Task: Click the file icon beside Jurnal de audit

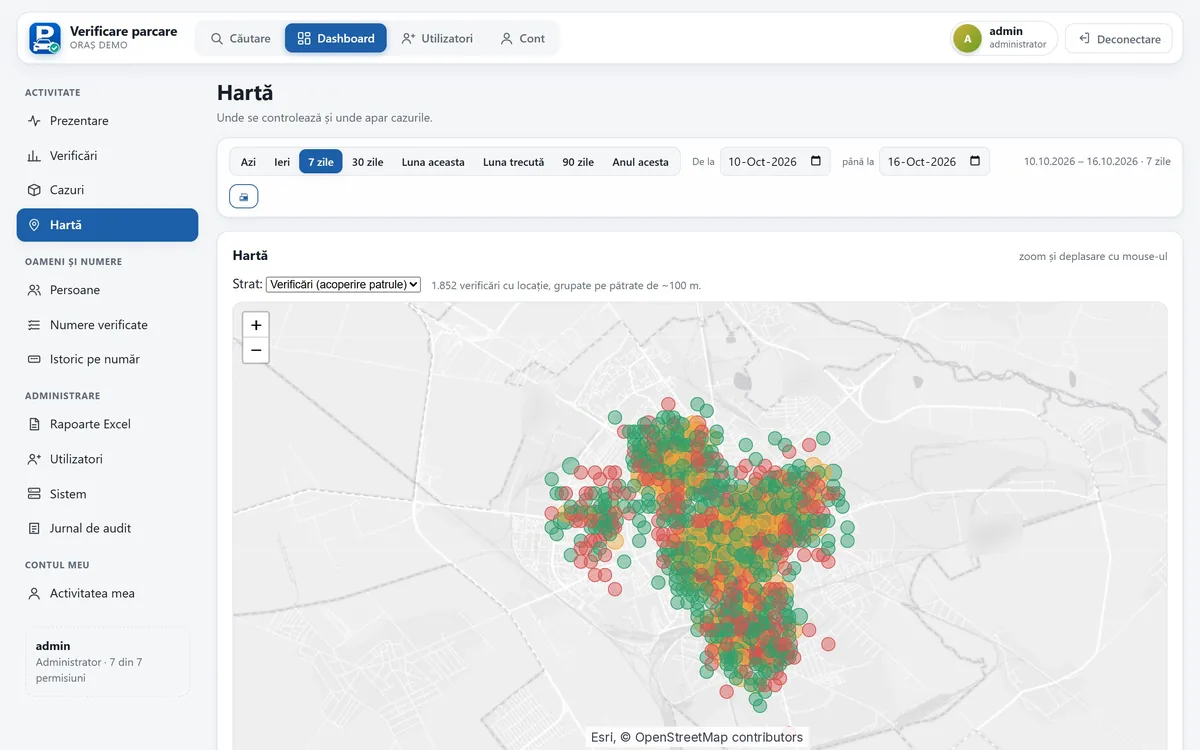Action: coord(34,528)
